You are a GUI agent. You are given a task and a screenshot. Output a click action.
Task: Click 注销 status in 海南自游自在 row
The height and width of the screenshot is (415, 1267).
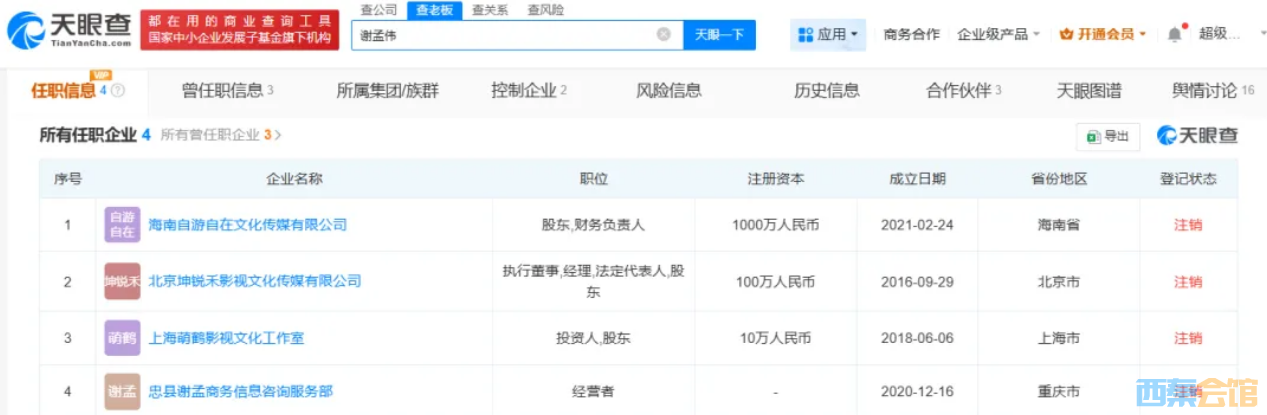[x=1188, y=225]
